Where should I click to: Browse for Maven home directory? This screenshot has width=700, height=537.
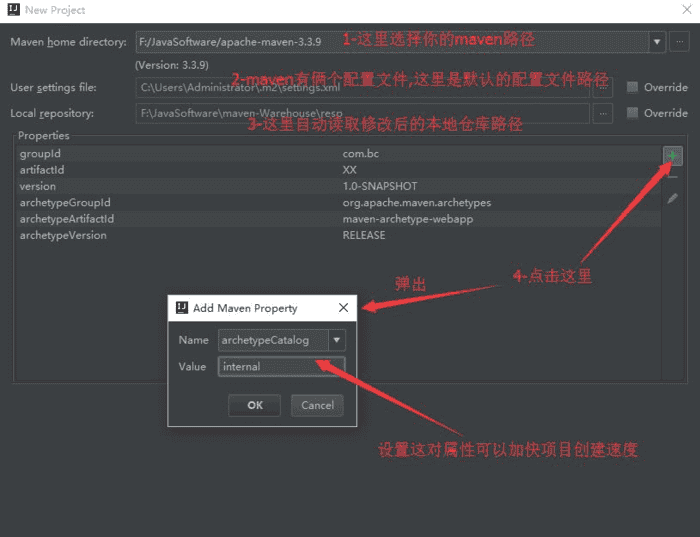click(x=679, y=42)
